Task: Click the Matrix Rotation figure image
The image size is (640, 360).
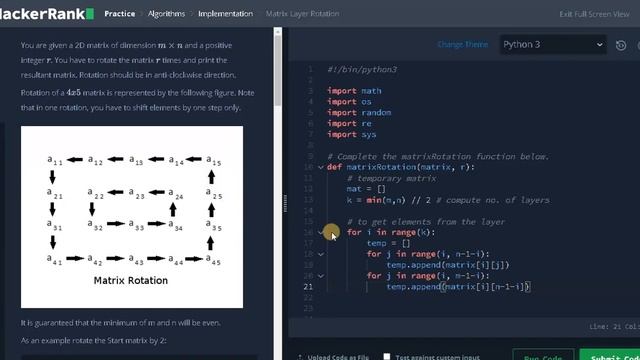Action: [x=132, y=217]
